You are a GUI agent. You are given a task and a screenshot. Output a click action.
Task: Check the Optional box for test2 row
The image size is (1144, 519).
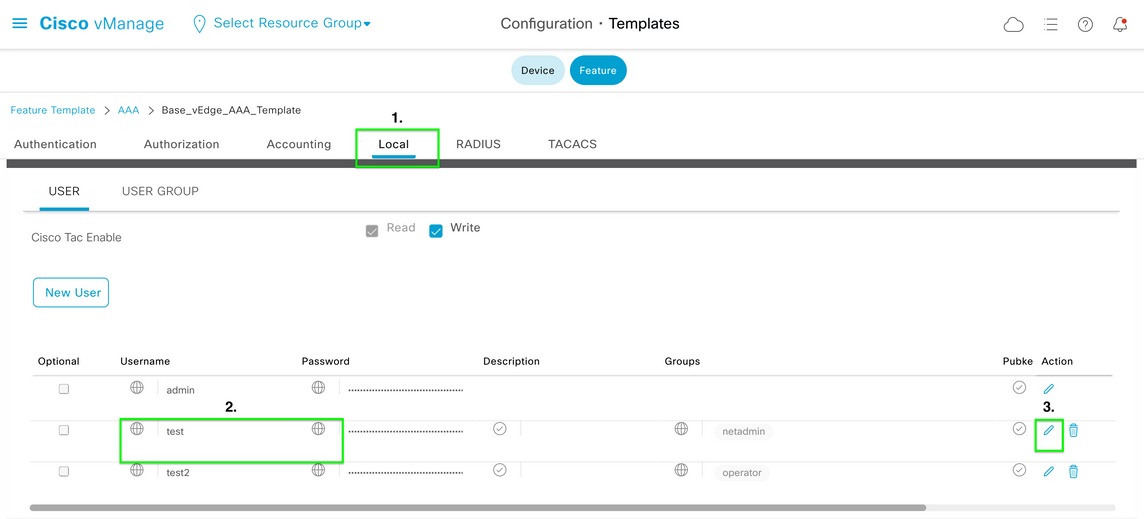click(x=63, y=472)
